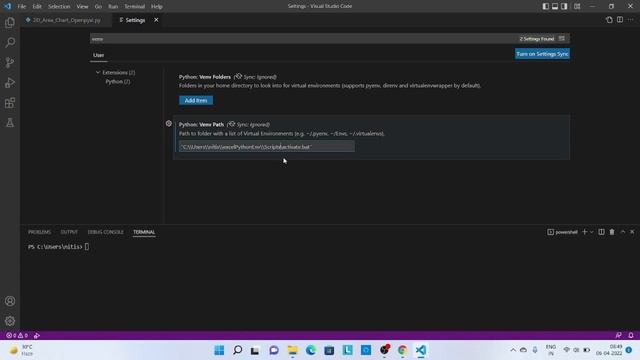Image resolution: width=640 pixels, height=360 pixels.
Task: Select the User settings scope tab
Action: [98, 55]
